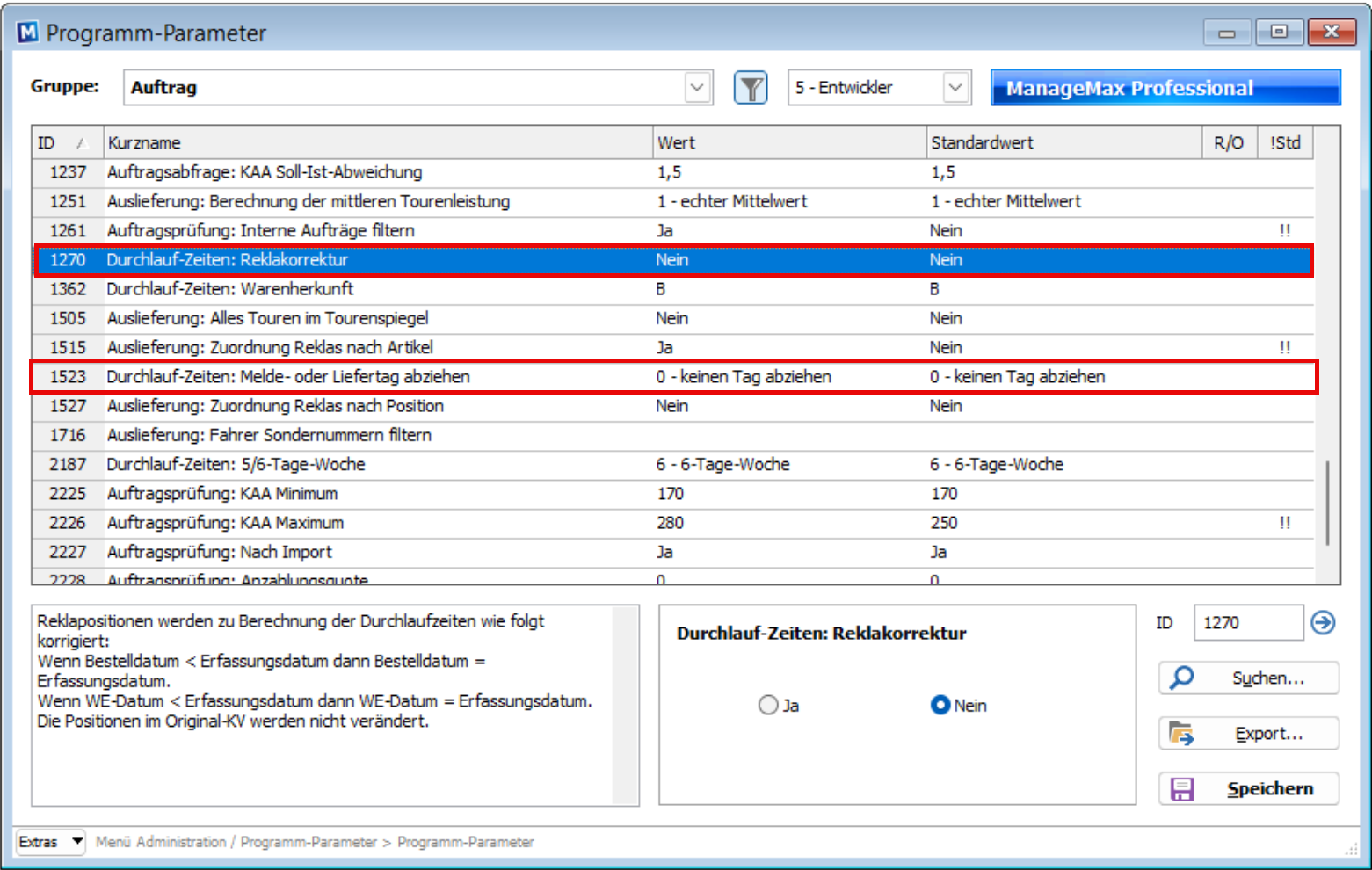Click the Wert column header
The width and height of the screenshot is (1372, 870).
point(790,142)
